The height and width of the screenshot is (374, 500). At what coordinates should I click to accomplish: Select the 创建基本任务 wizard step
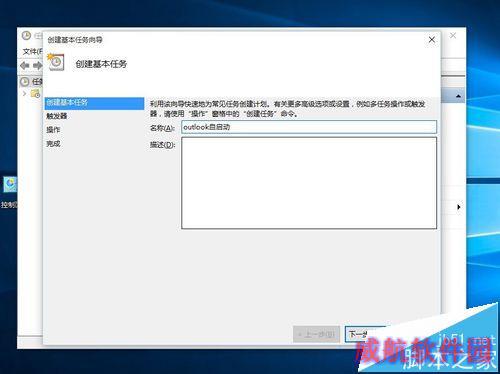[x=94, y=103]
